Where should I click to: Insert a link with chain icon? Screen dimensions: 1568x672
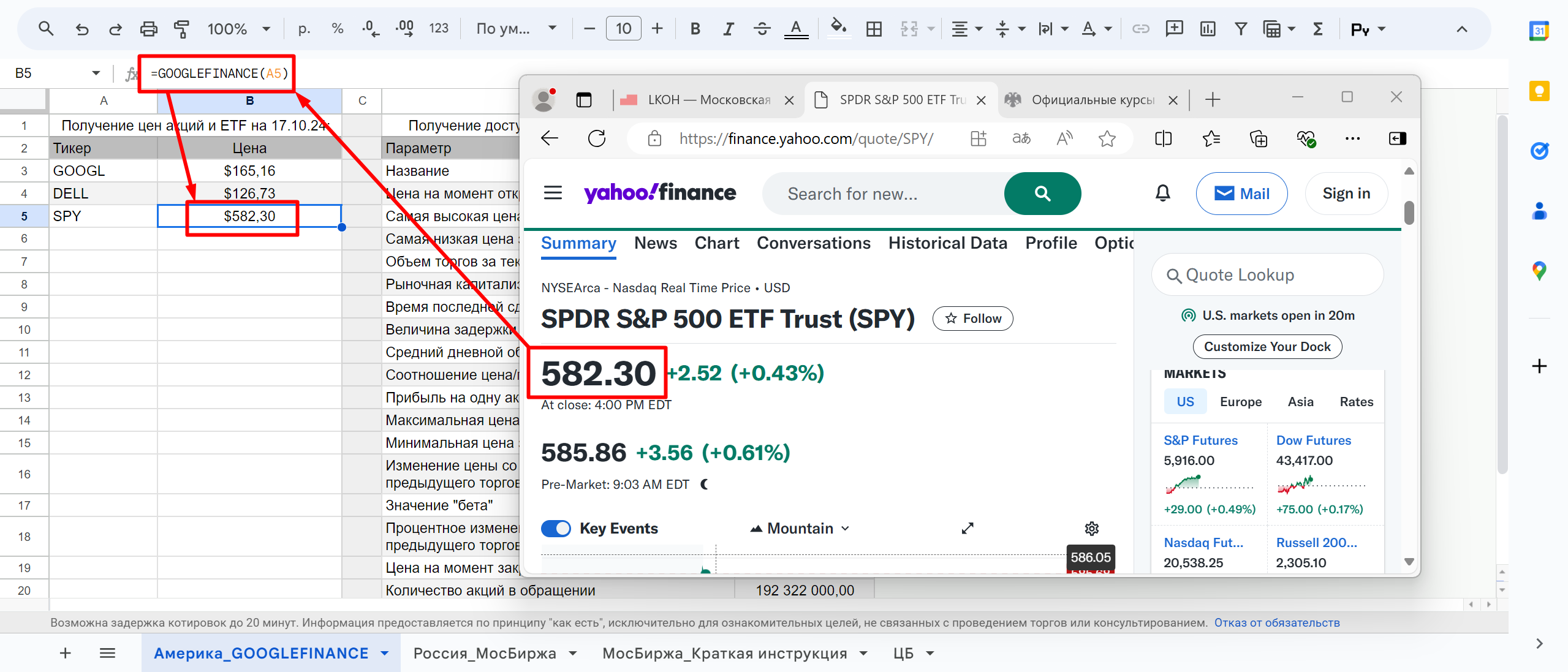[x=1140, y=28]
